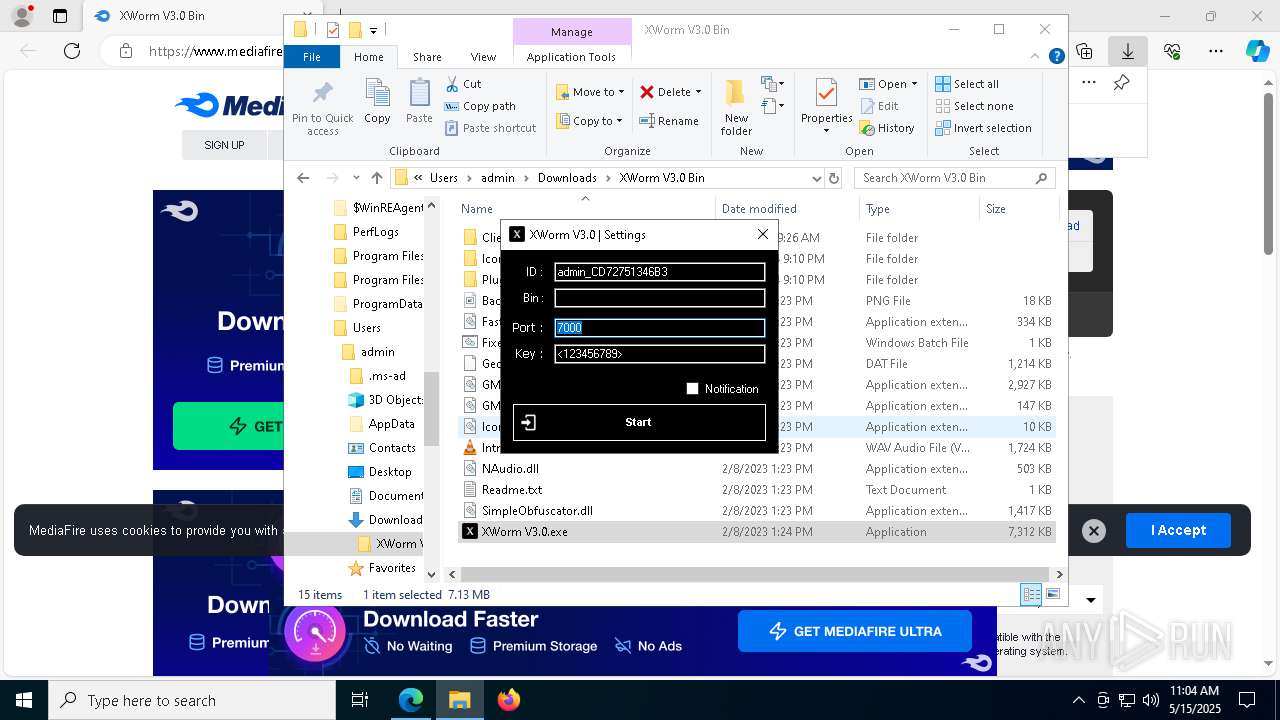
Task: Click Select all in ribbon
Action: (x=967, y=84)
